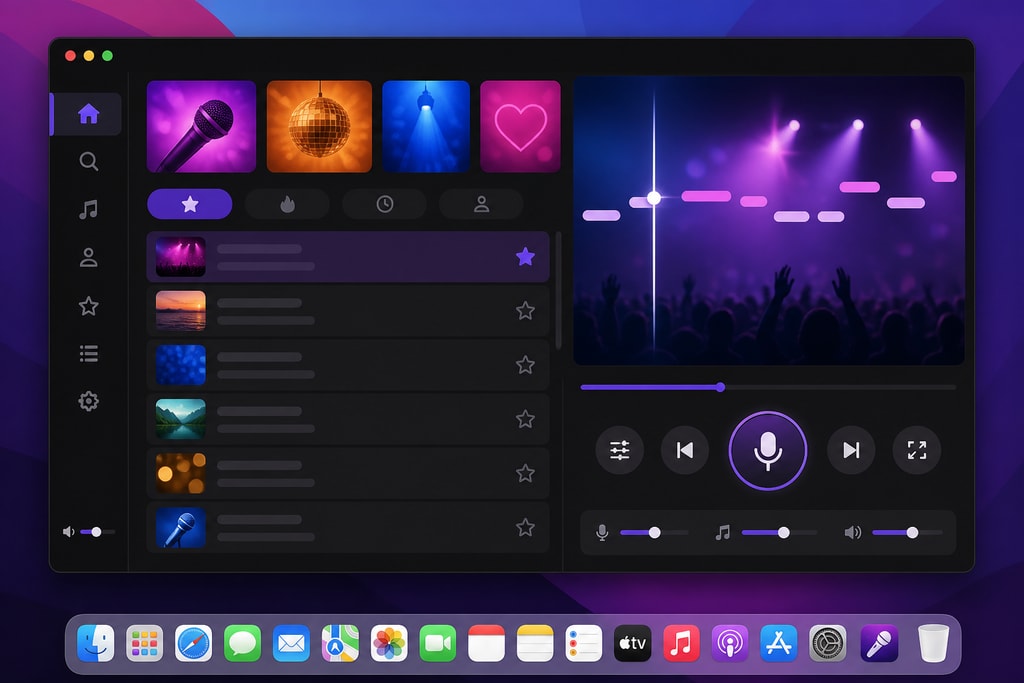The image size is (1024, 683).
Task: Favorite the orange bokeh thumbnail song
Action: coord(525,473)
